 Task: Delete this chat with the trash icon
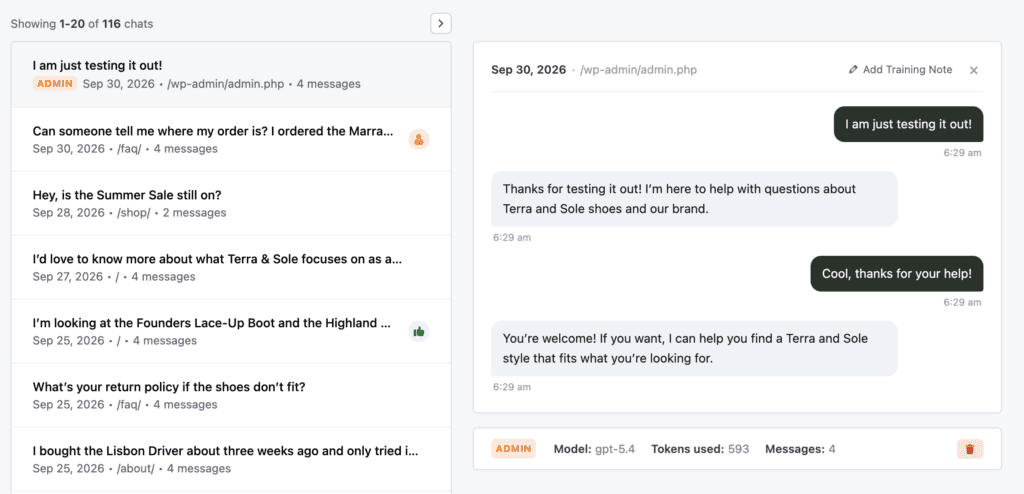[x=970, y=449]
